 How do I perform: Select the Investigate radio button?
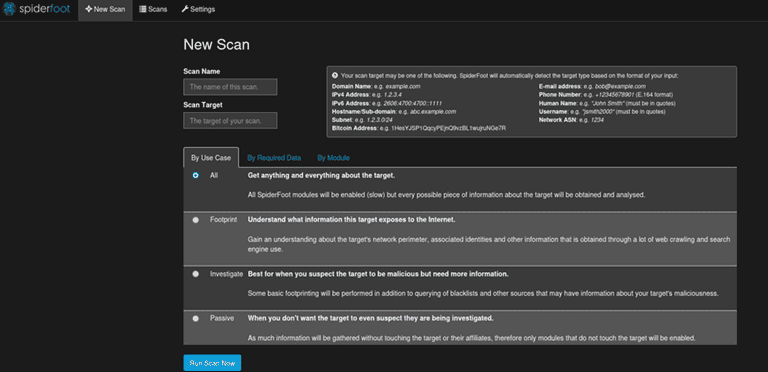(x=196, y=274)
